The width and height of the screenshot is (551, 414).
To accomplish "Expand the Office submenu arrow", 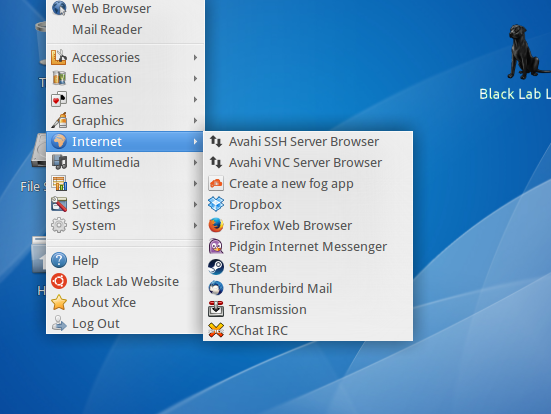I will [195, 183].
